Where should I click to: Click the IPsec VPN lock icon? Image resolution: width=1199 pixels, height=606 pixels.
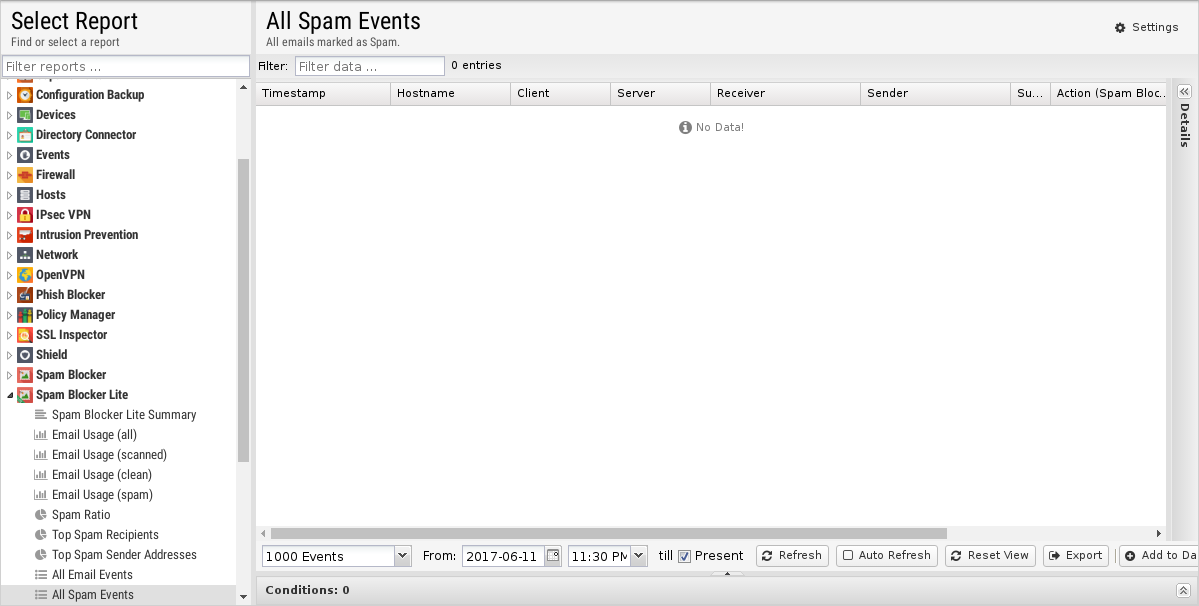tap(25, 215)
